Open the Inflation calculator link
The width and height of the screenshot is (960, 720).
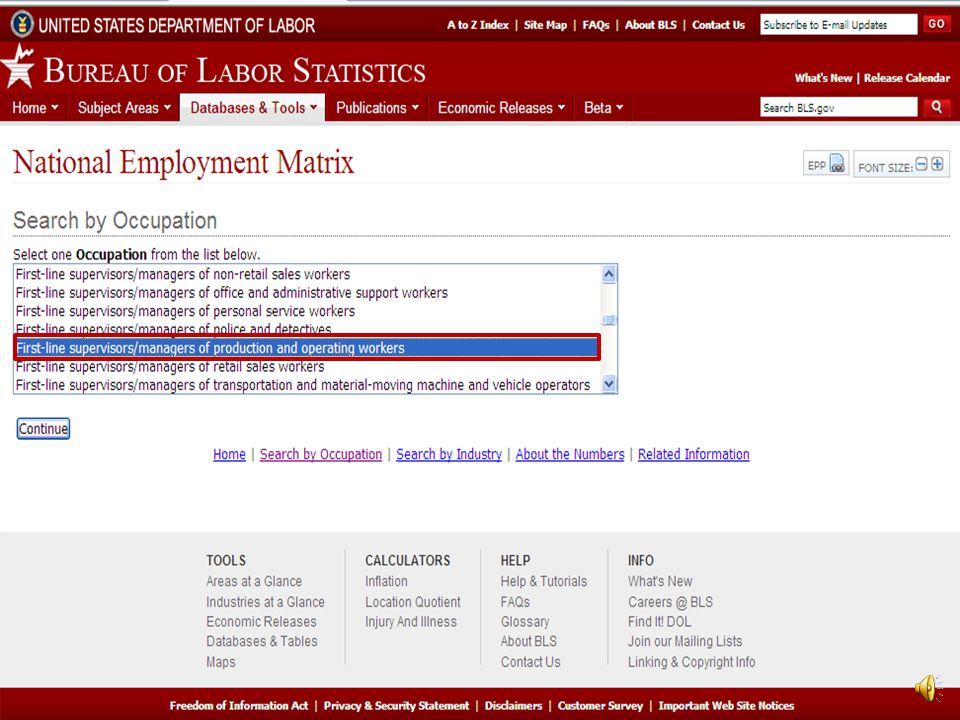(x=386, y=581)
